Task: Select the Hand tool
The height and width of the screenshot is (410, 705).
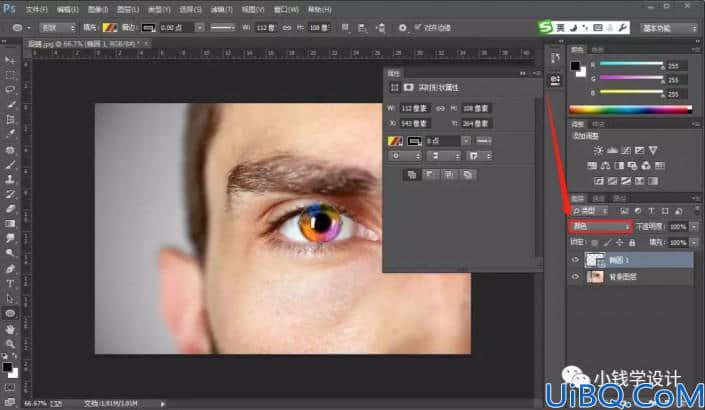Action: tap(10, 329)
